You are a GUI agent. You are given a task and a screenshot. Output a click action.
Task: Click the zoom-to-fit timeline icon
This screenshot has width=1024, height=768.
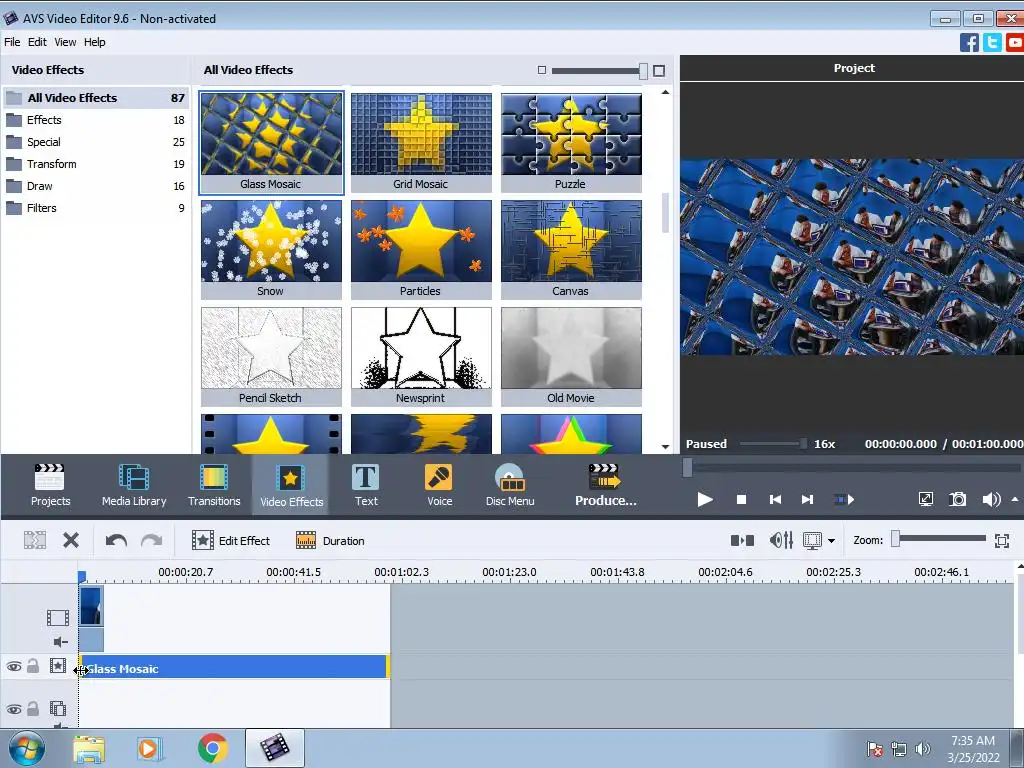1002,541
